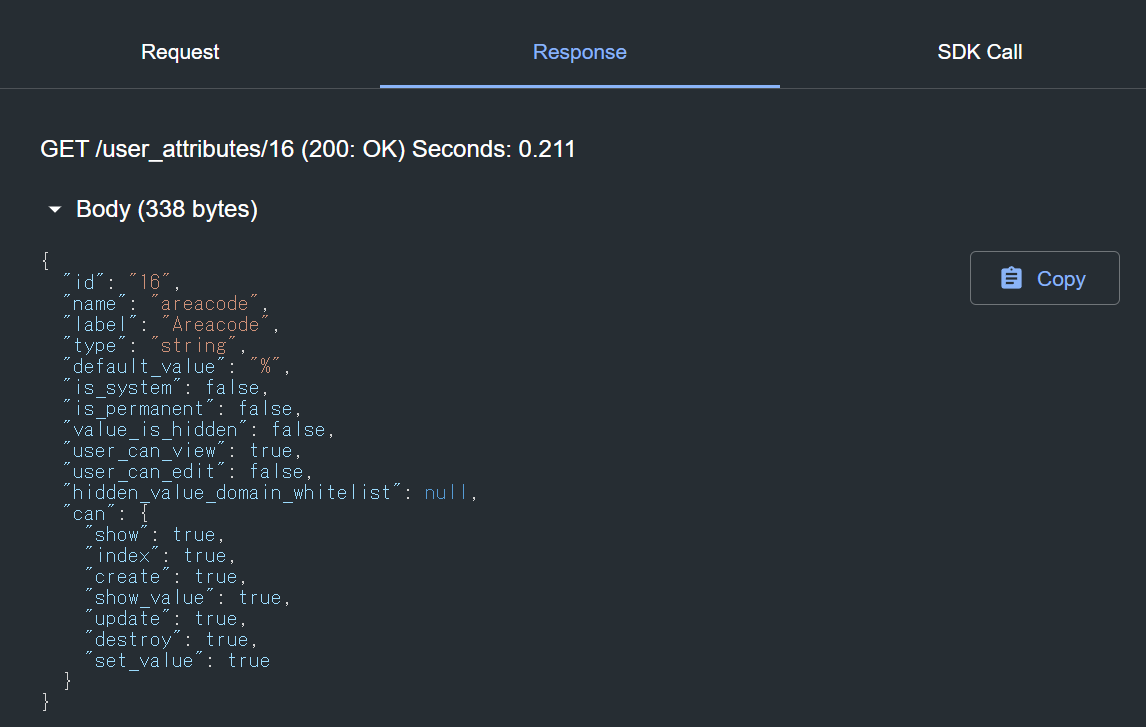The height and width of the screenshot is (727, 1146).
Task: Switch to the Request tab
Action: pos(180,52)
